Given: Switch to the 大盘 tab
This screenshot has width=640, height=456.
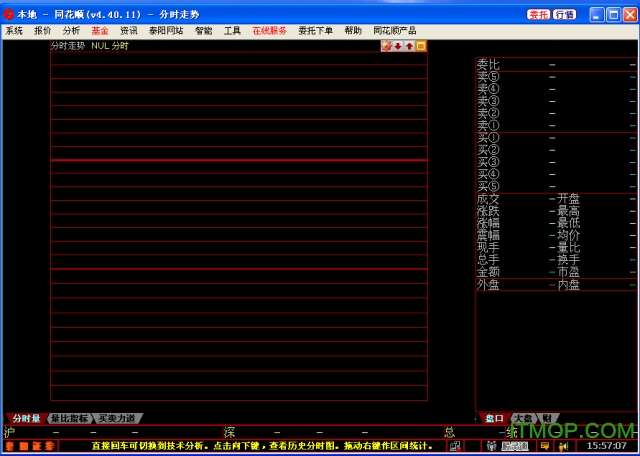Looking at the screenshot, I should tap(523, 418).
